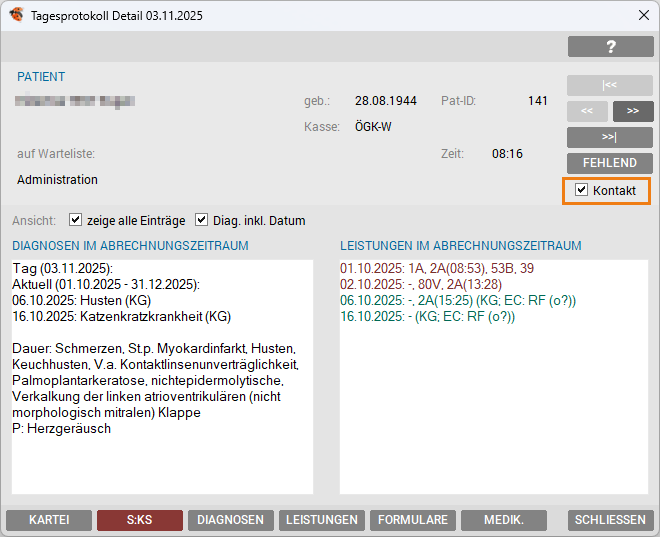Click the question mark help button
The image size is (660, 537).
[610, 47]
